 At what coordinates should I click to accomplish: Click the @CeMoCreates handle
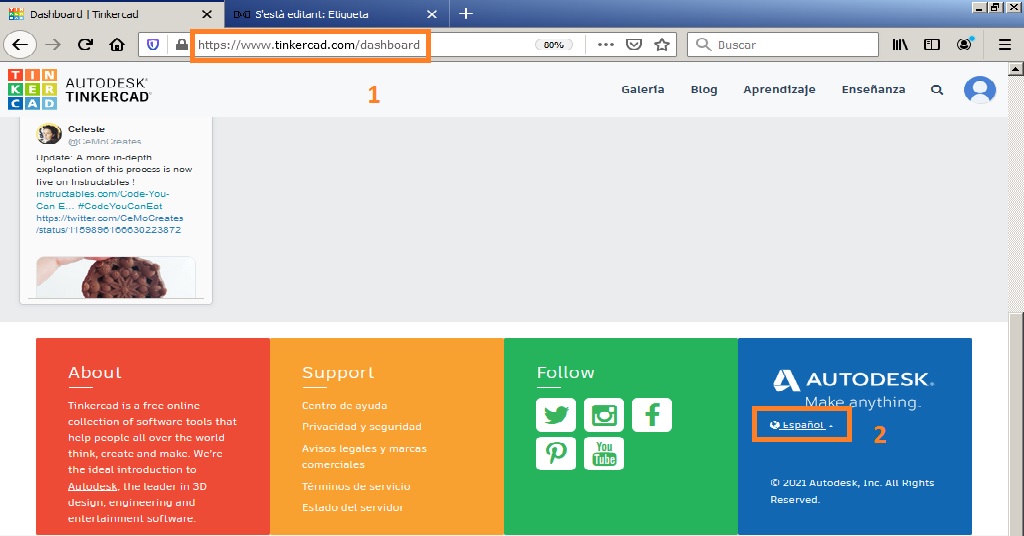[104, 141]
